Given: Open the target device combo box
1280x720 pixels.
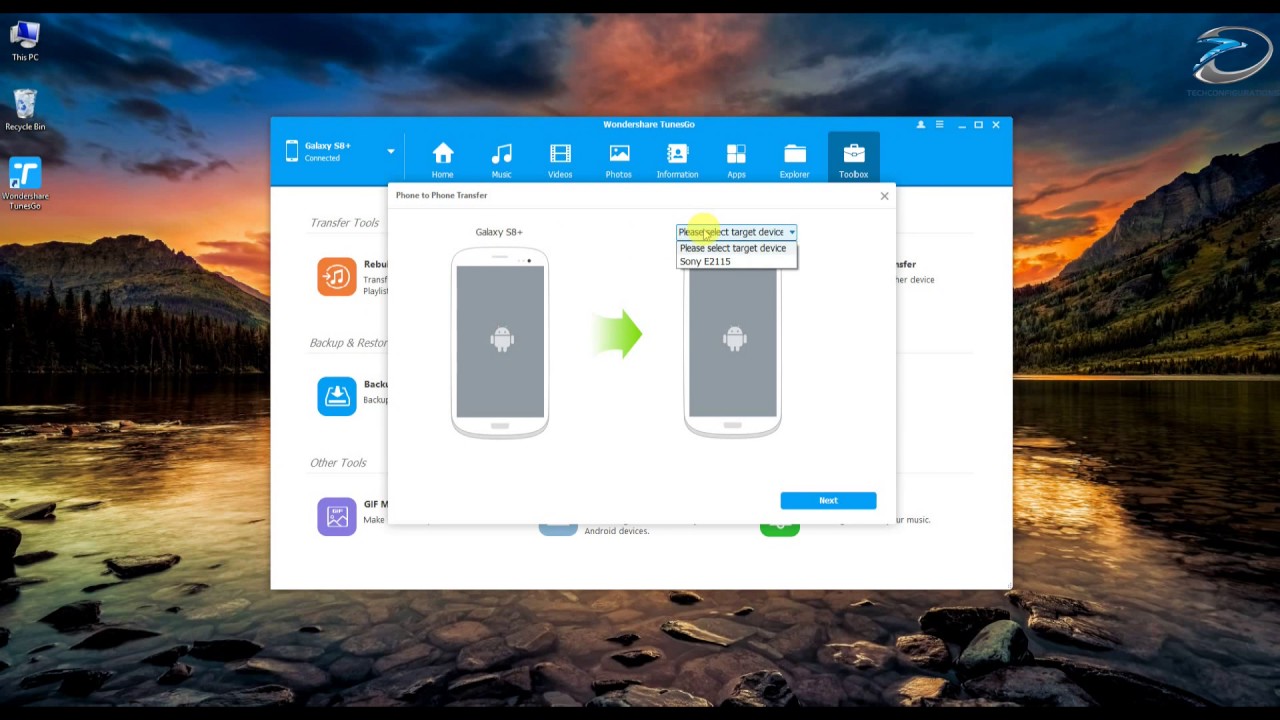Looking at the screenshot, I should coord(737,232).
